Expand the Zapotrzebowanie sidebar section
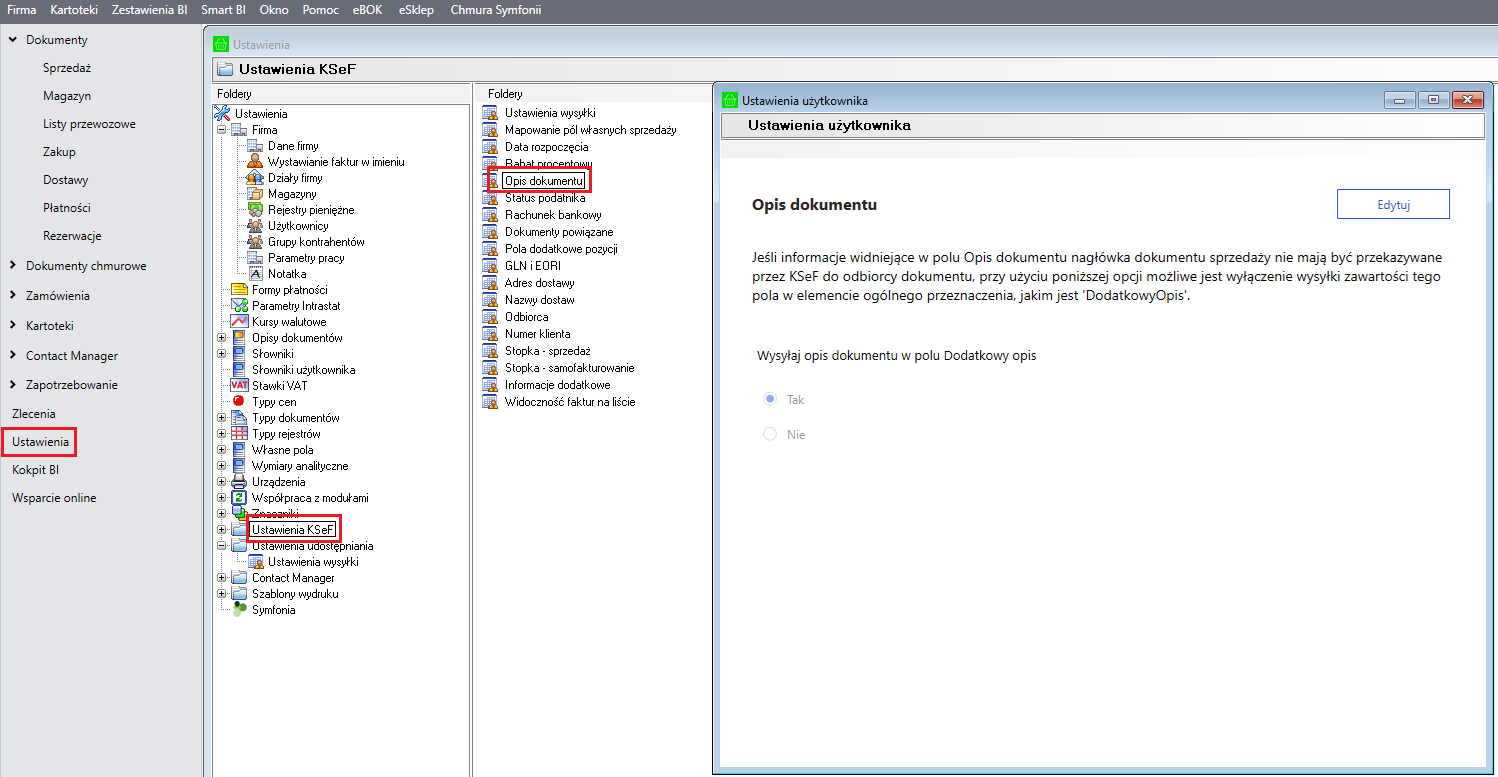 13,385
